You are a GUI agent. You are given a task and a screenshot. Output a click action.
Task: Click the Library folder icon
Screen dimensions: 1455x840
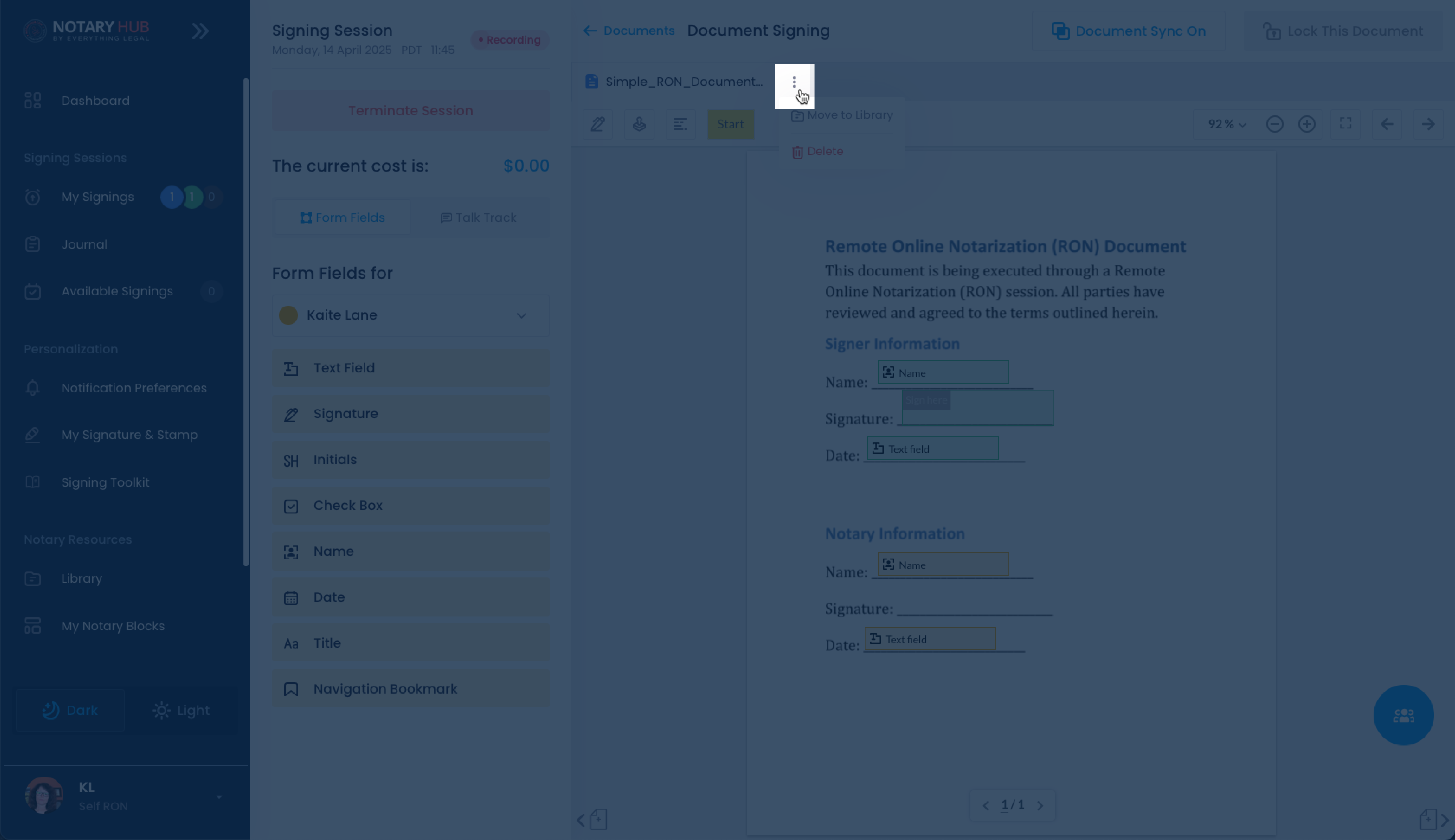[33, 579]
